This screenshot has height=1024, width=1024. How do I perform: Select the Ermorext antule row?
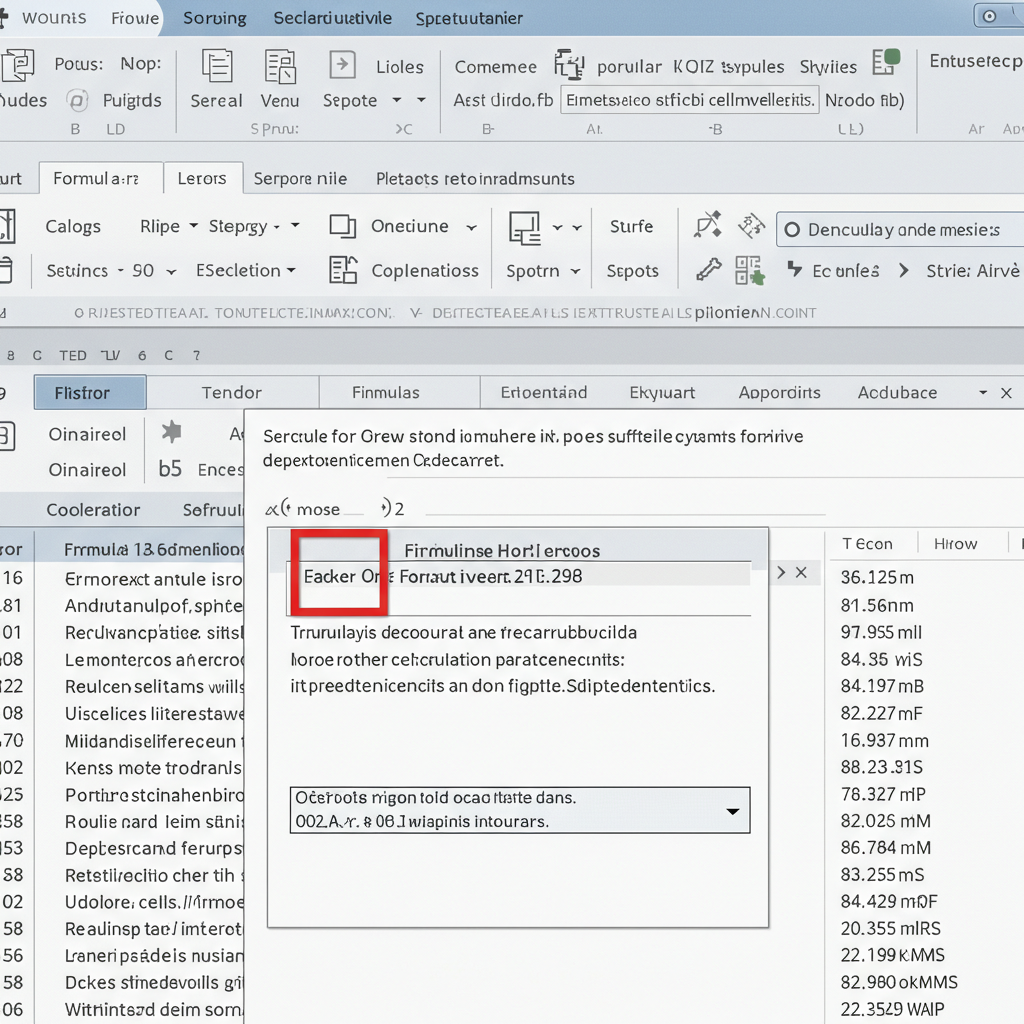click(x=153, y=579)
